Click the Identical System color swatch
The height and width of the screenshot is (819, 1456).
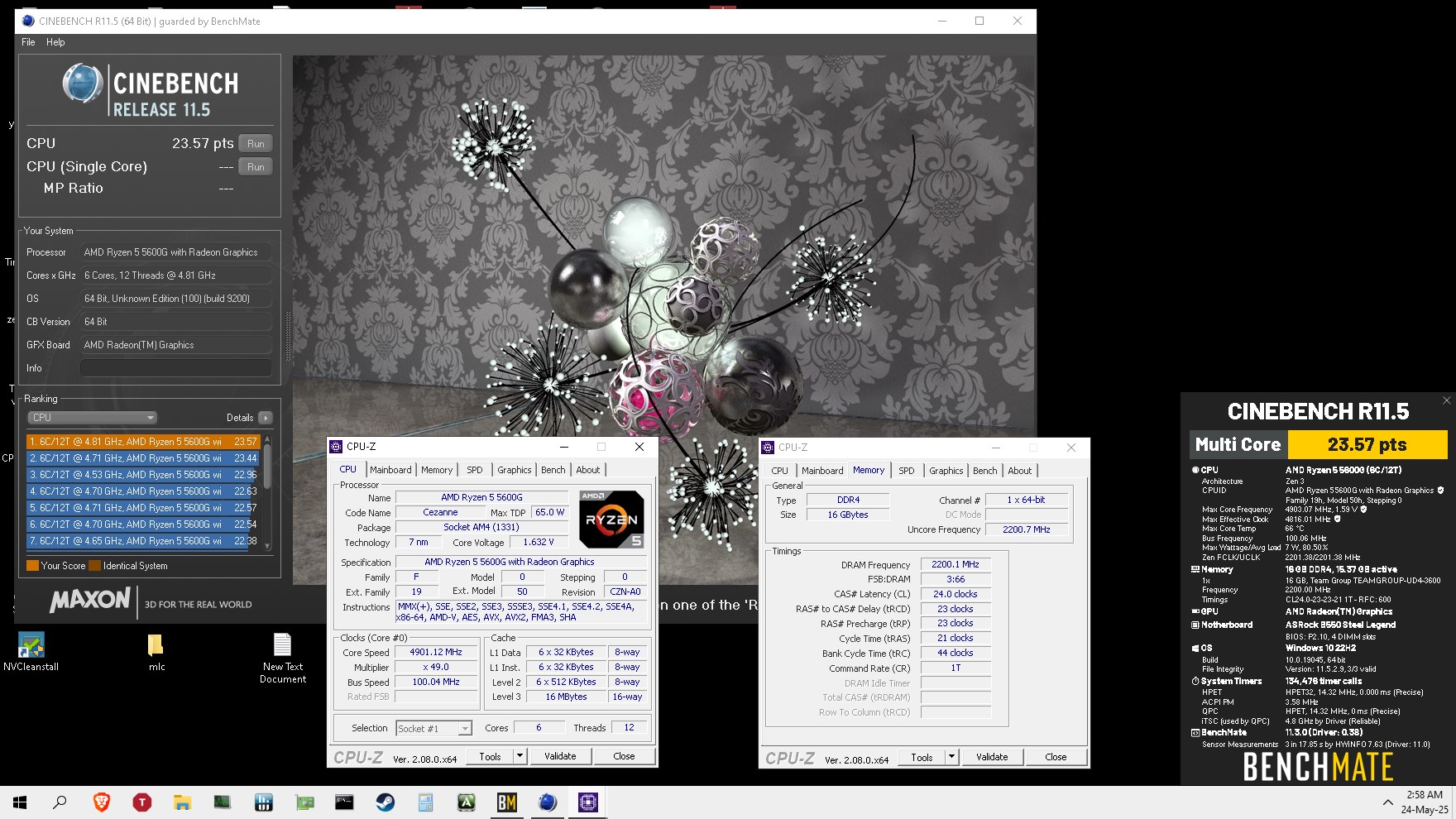[x=94, y=566]
